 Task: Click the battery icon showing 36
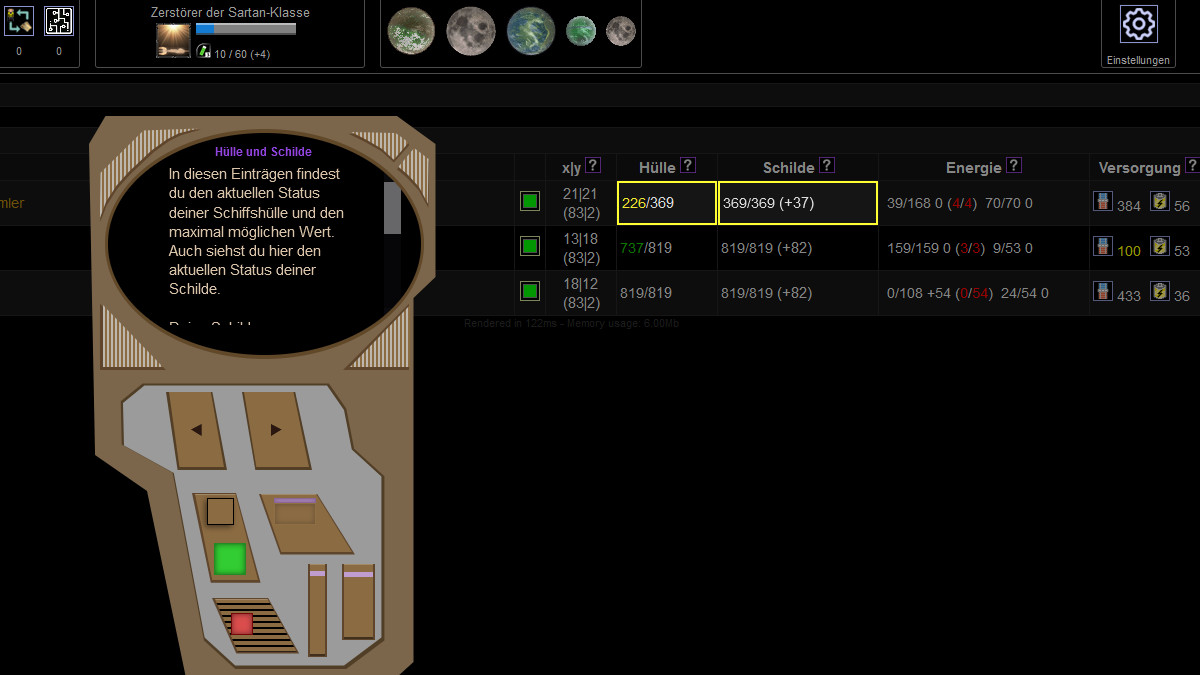pos(1158,291)
